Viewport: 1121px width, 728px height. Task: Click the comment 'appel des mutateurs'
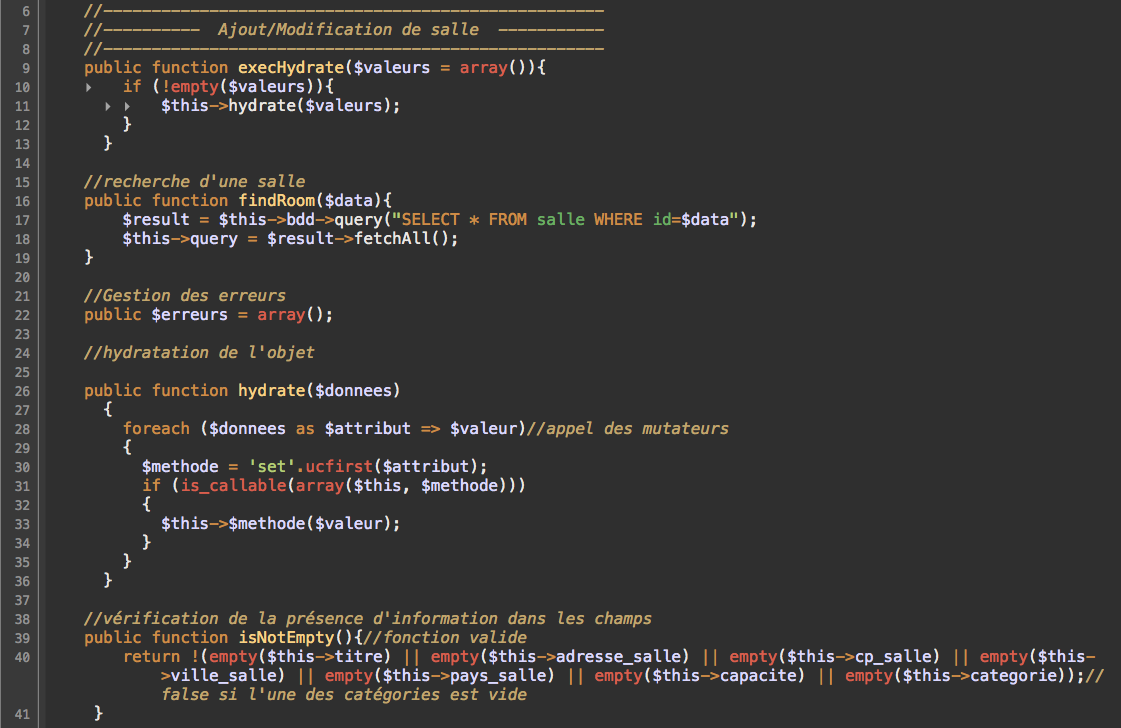pos(628,428)
